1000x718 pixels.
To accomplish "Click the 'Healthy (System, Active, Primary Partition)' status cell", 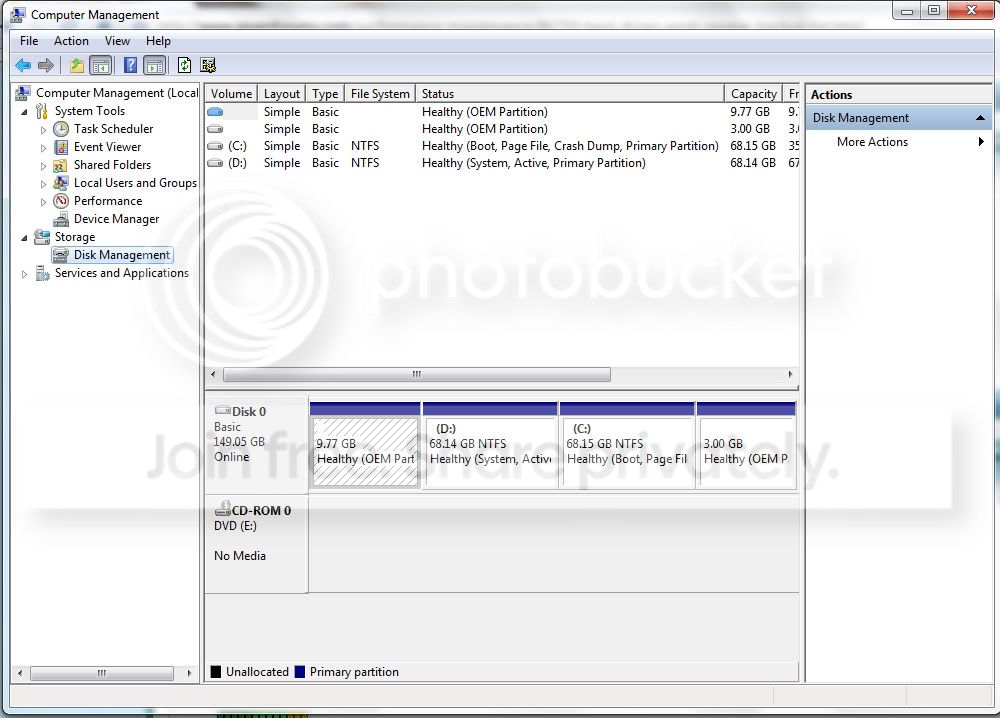I will pyautogui.click(x=533, y=163).
